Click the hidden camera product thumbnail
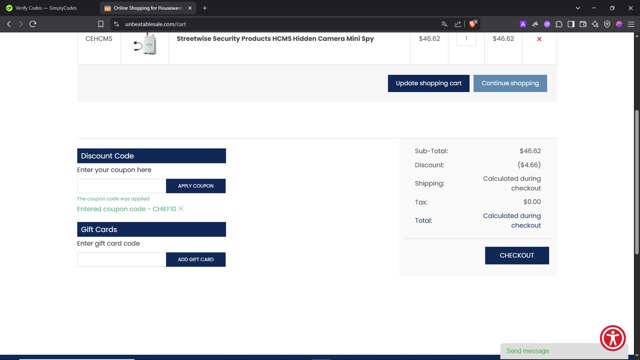Screen dimensions: 640x360 (145, 44)
